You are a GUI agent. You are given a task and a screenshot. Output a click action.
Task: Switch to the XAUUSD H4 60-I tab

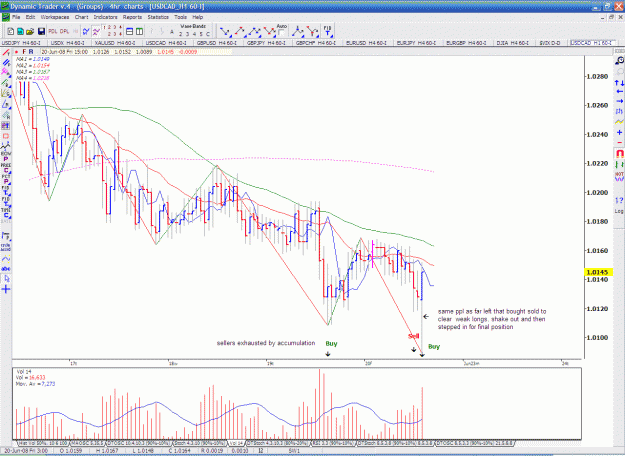point(115,43)
